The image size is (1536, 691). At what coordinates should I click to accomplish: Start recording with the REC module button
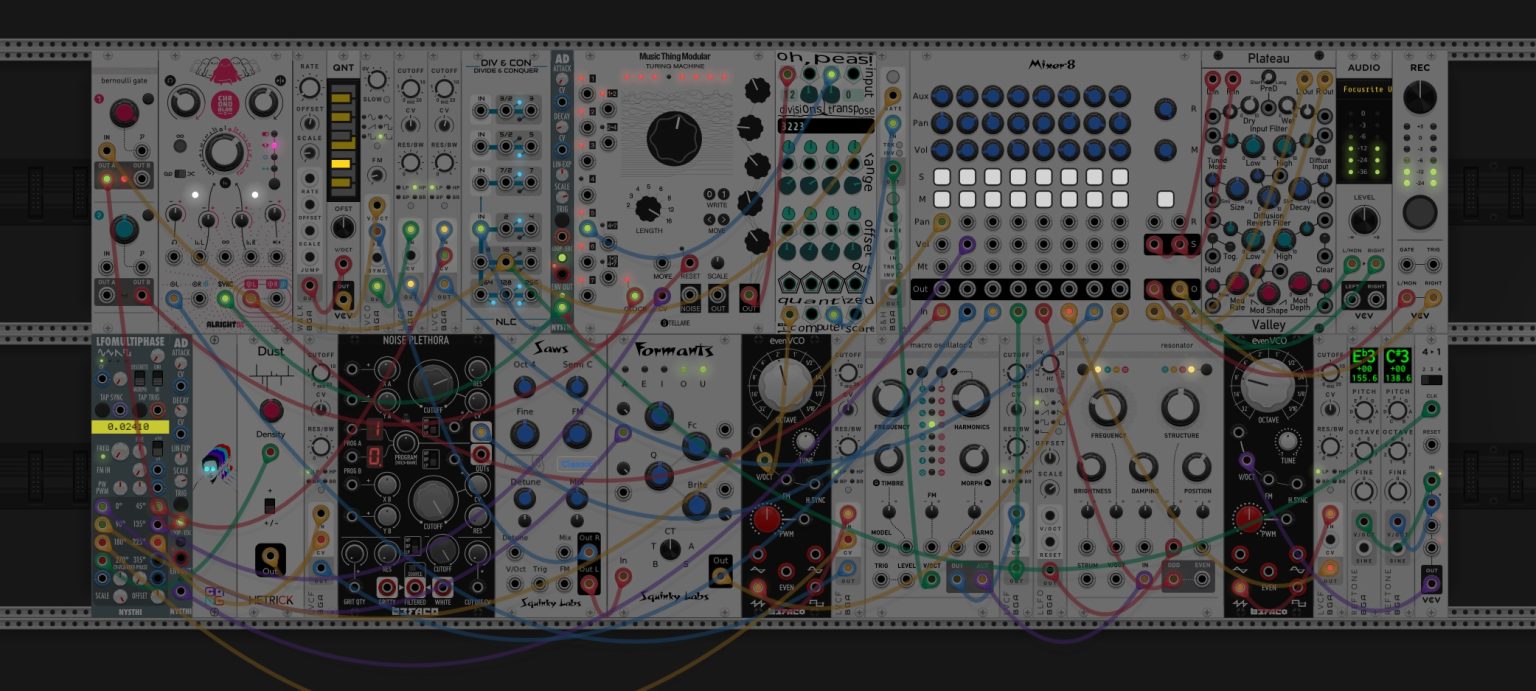pos(1420,212)
